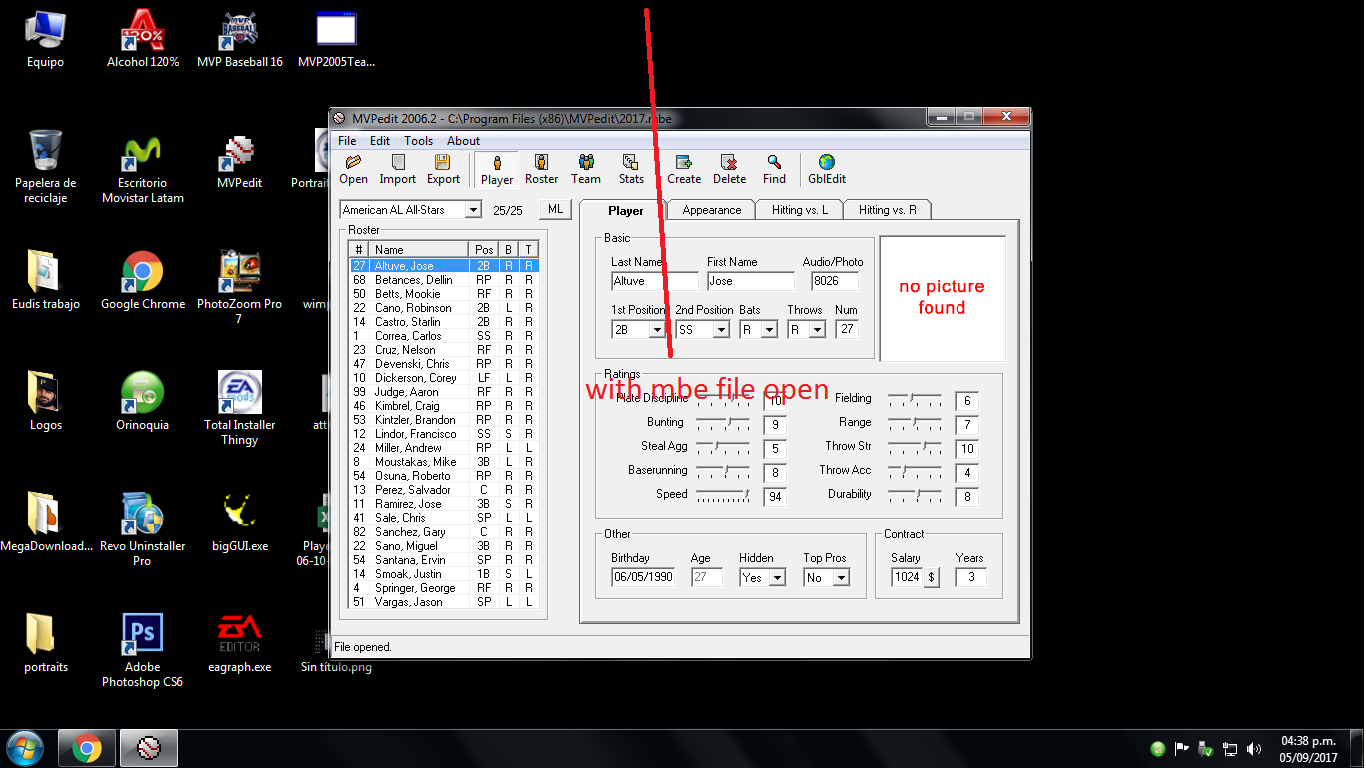1366x768 pixels.
Task: Click the ML button
Action: [x=555, y=209]
